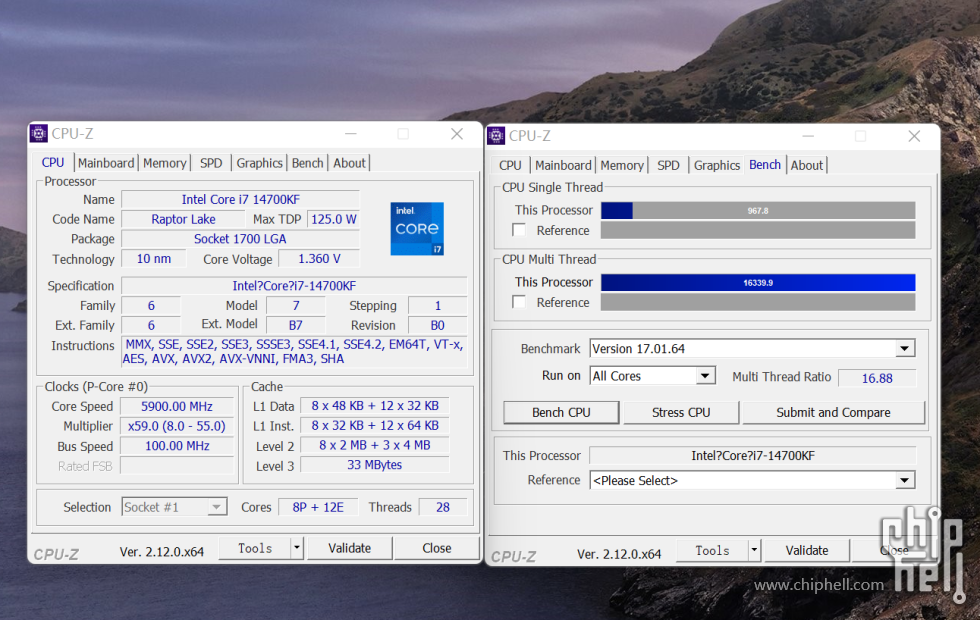The height and width of the screenshot is (620, 980).
Task: Switch to Memory tab in left window
Action: (164, 163)
